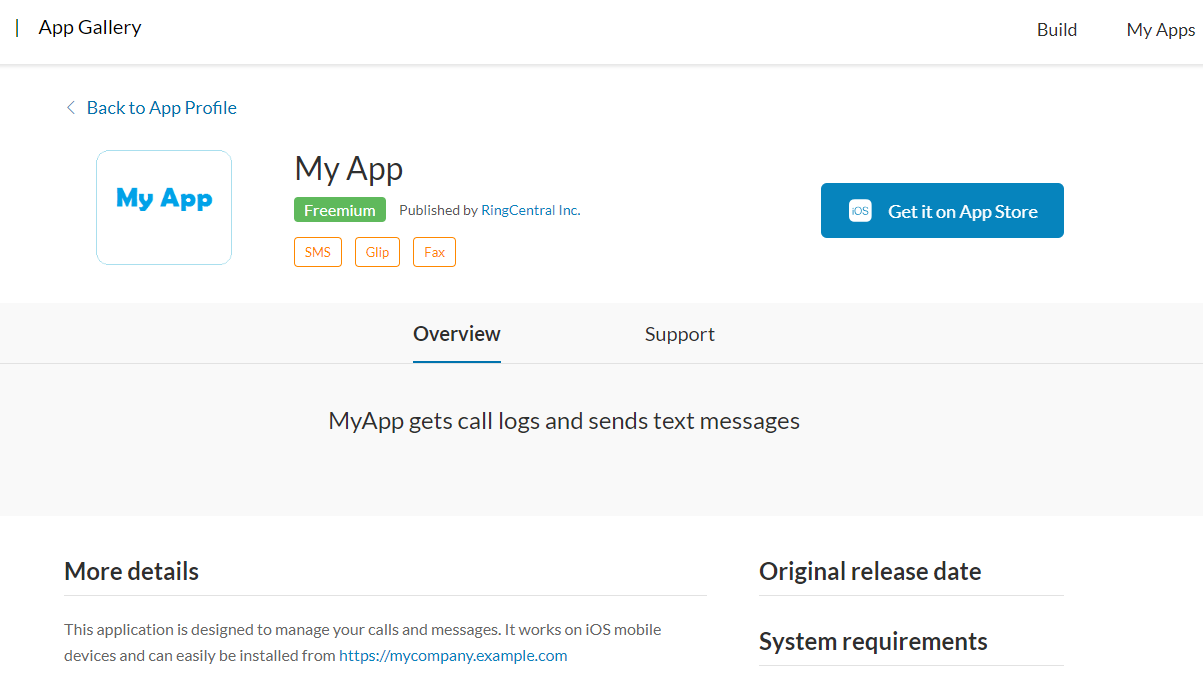
Task: Open the App Gallery home title
Action: coord(90,28)
